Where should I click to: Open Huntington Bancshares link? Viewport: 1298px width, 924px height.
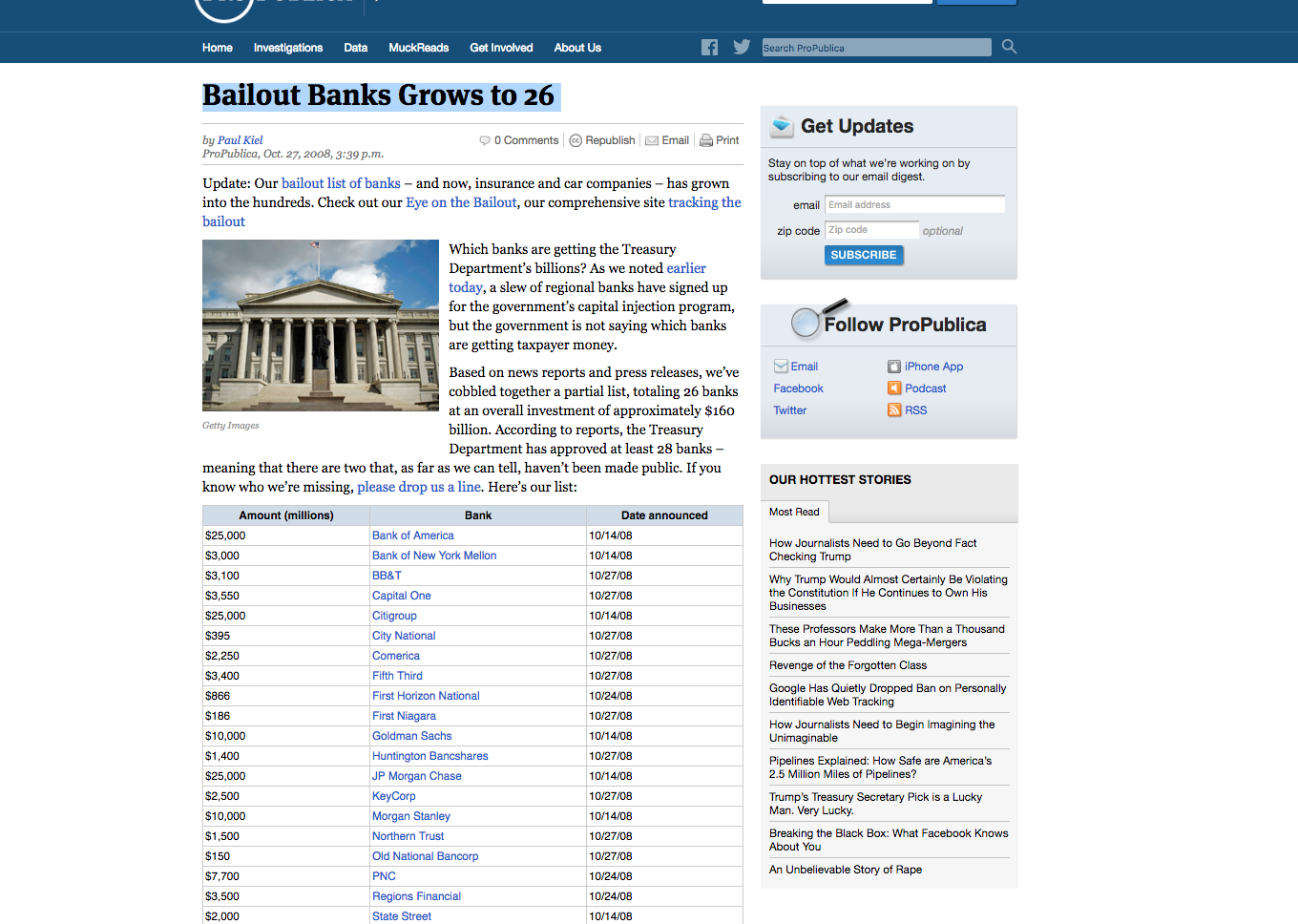[430, 756]
